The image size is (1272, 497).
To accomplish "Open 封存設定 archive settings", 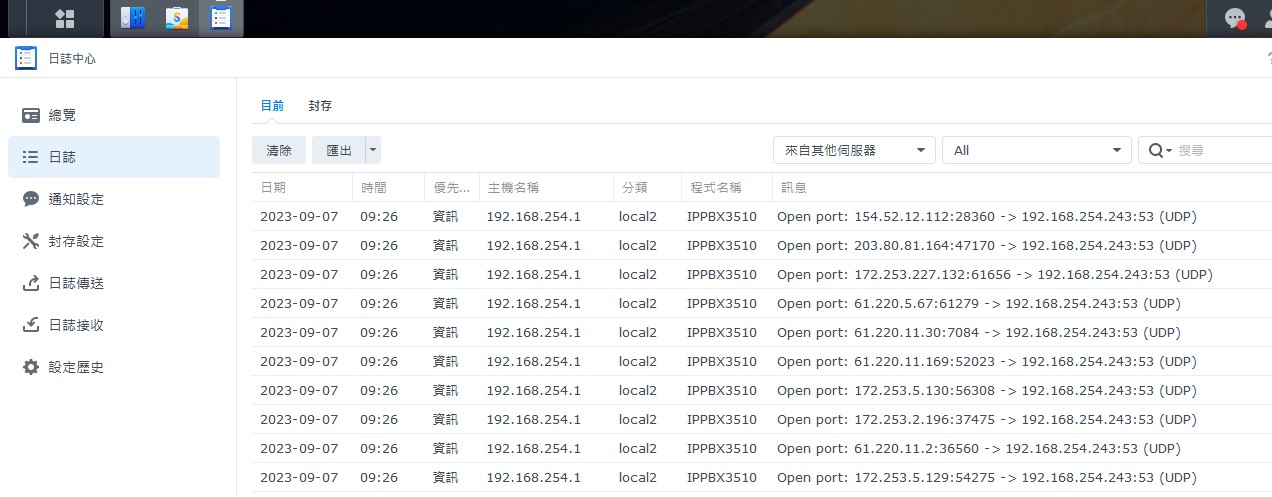I will pyautogui.click(x=76, y=241).
